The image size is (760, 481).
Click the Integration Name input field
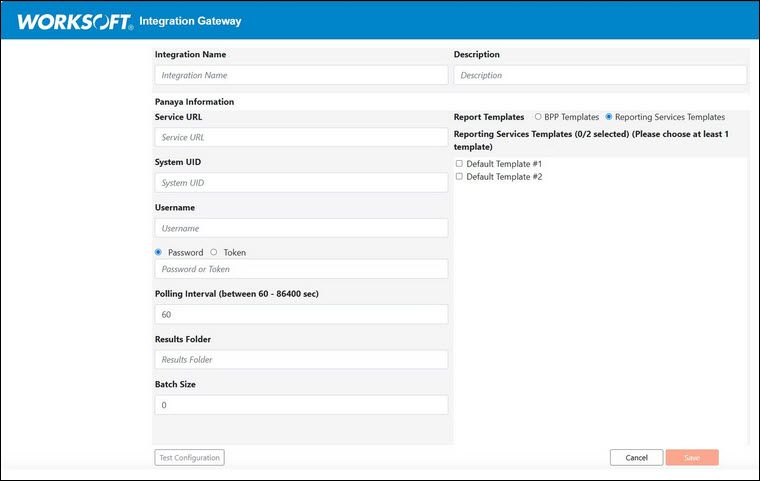click(301, 75)
